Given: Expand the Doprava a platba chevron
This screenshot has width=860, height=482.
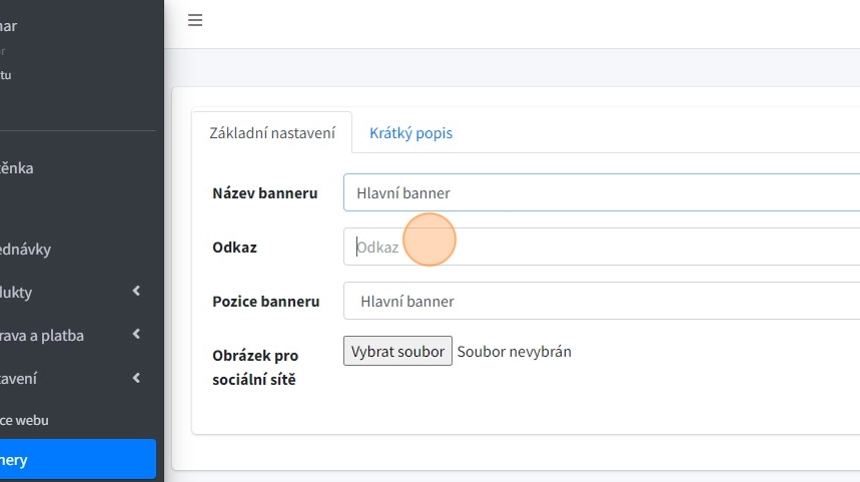Looking at the screenshot, I should click(x=136, y=335).
